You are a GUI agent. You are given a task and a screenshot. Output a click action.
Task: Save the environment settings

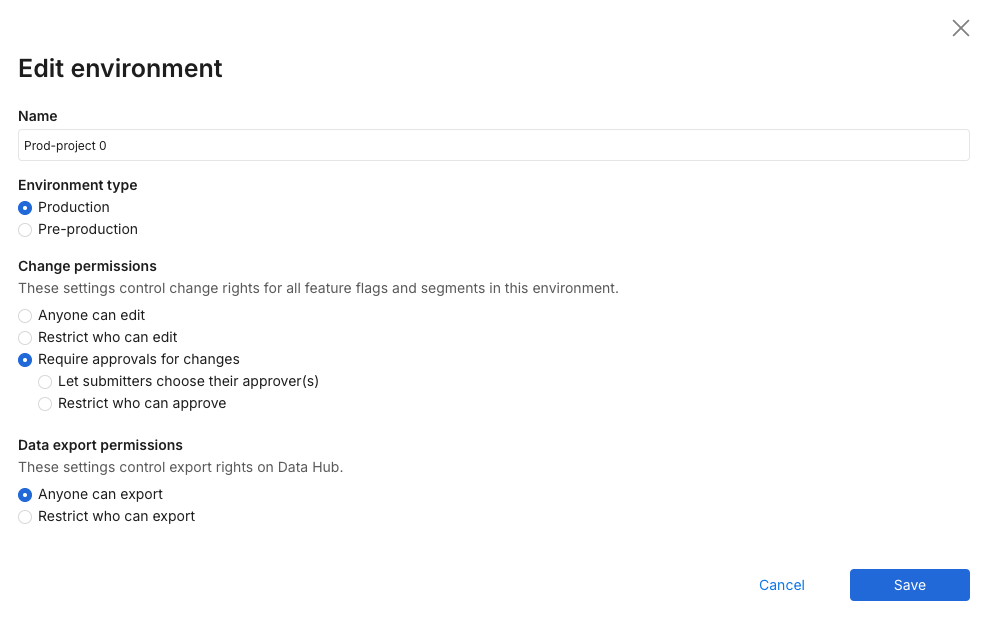[x=909, y=585]
